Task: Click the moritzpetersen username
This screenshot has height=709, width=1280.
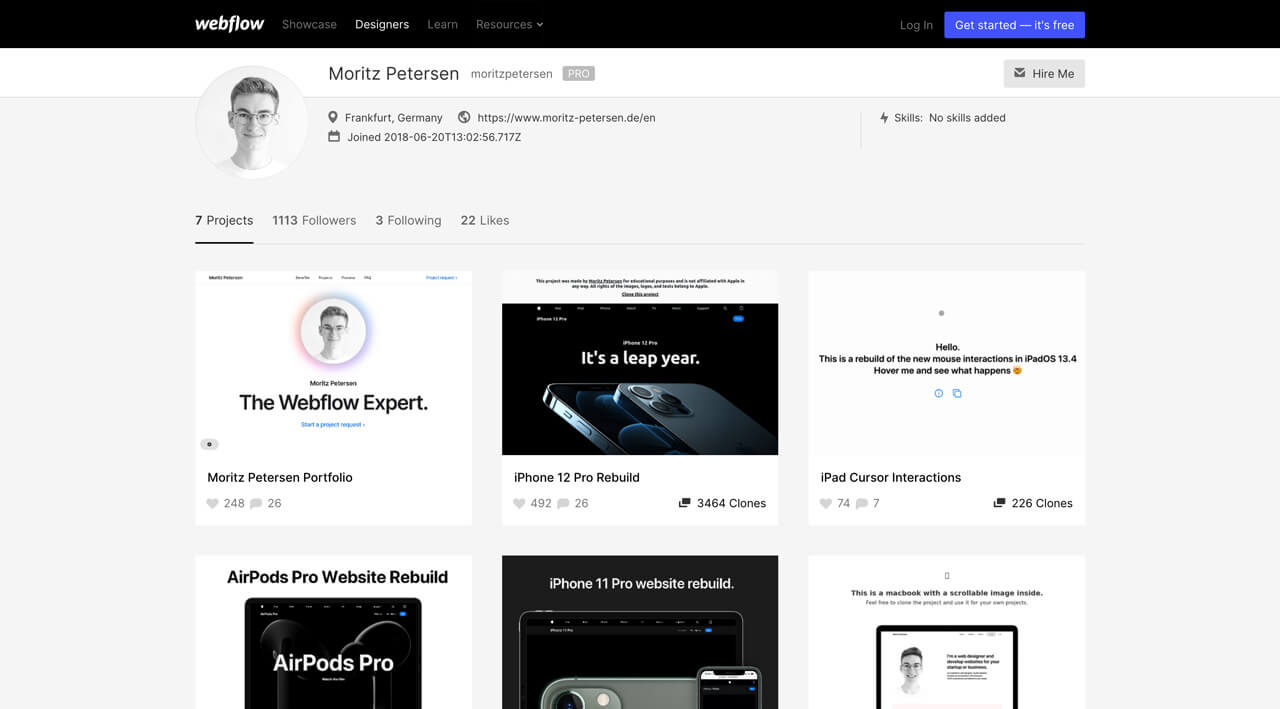Action: click(512, 74)
